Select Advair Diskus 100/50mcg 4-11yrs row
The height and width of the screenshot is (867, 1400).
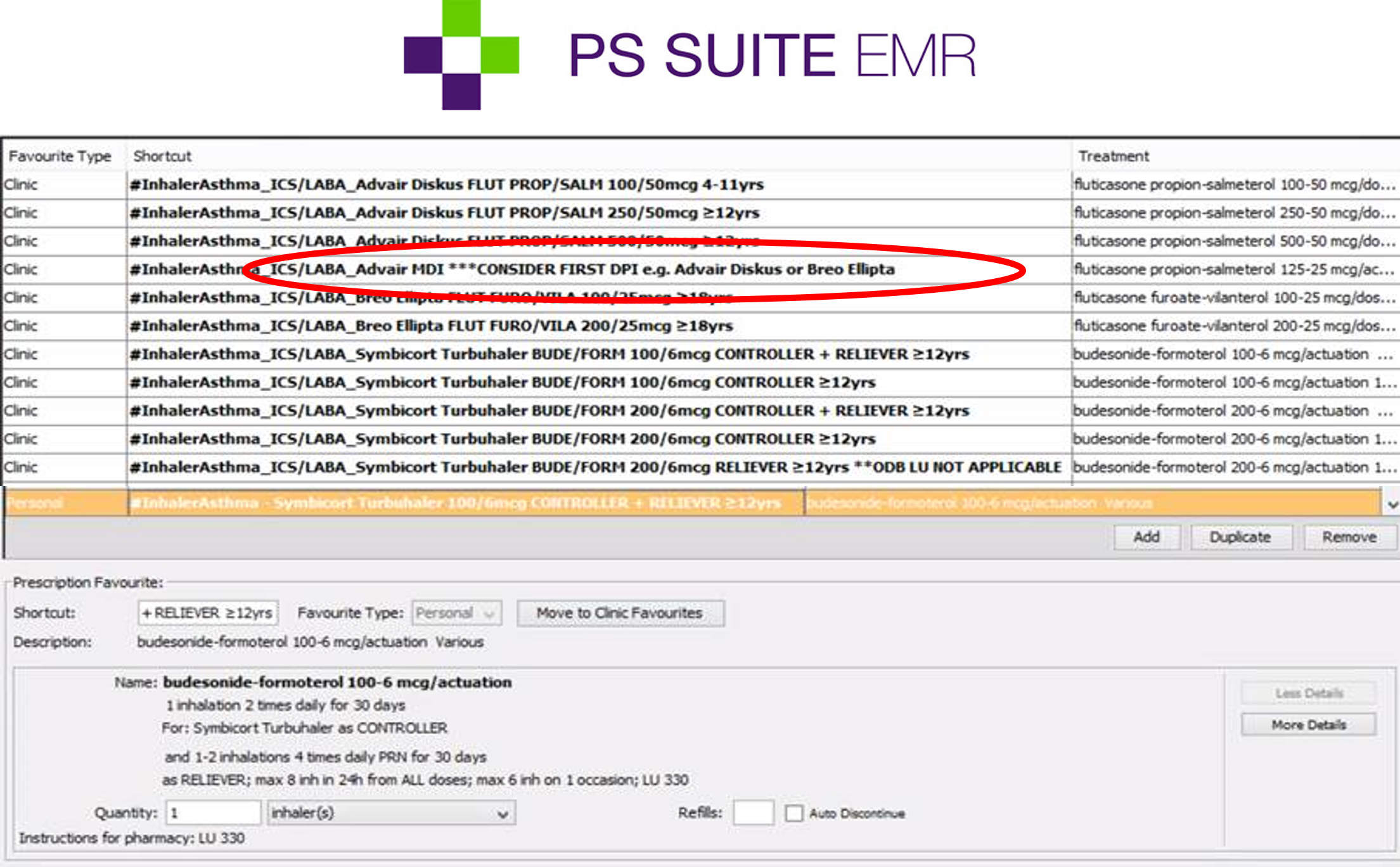click(700, 184)
